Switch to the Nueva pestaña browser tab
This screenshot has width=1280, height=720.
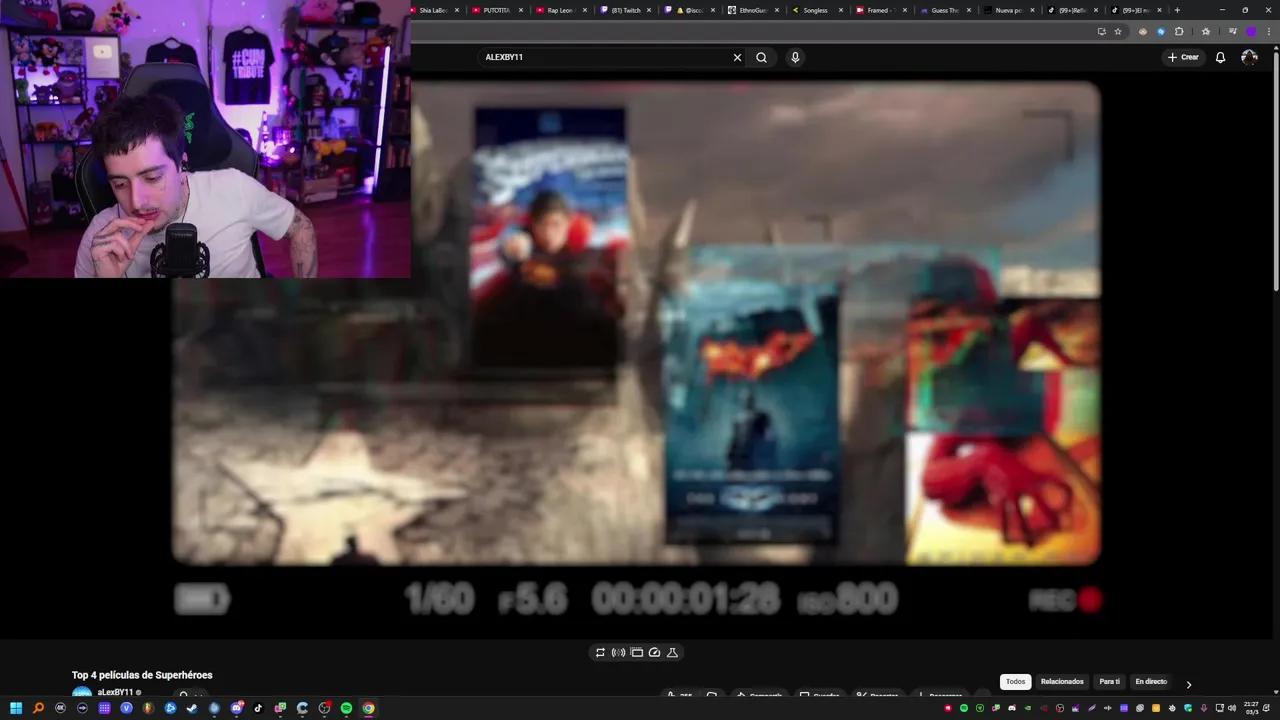[1008, 10]
